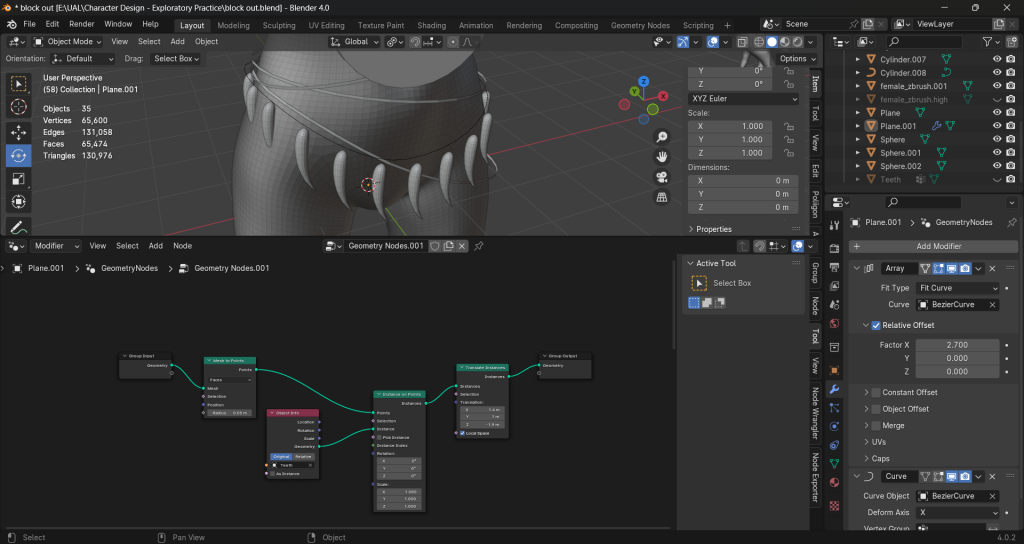Screen dimensions: 1024x544
Task: Switch perspective/orthographic with the grid icon
Action: (662, 197)
